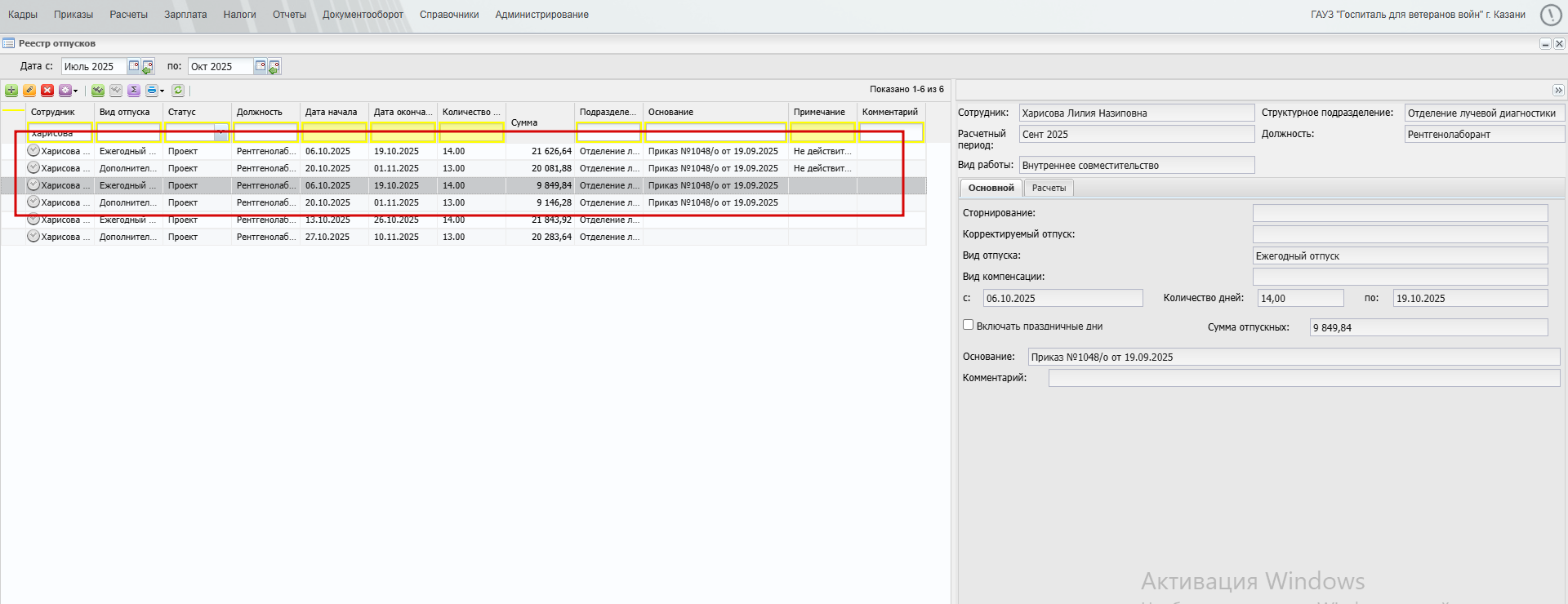The height and width of the screenshot is (604, 1568).
Task: Click the Вид работы field showing Внутреннее совместительство
Action: tap(1137, 165)
